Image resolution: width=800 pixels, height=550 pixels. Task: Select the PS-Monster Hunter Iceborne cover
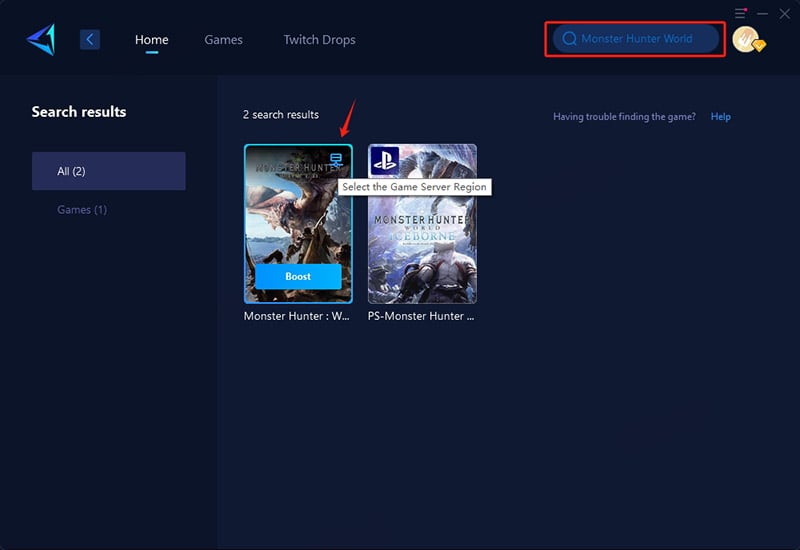pyautogui.click(x=422, y=223)
